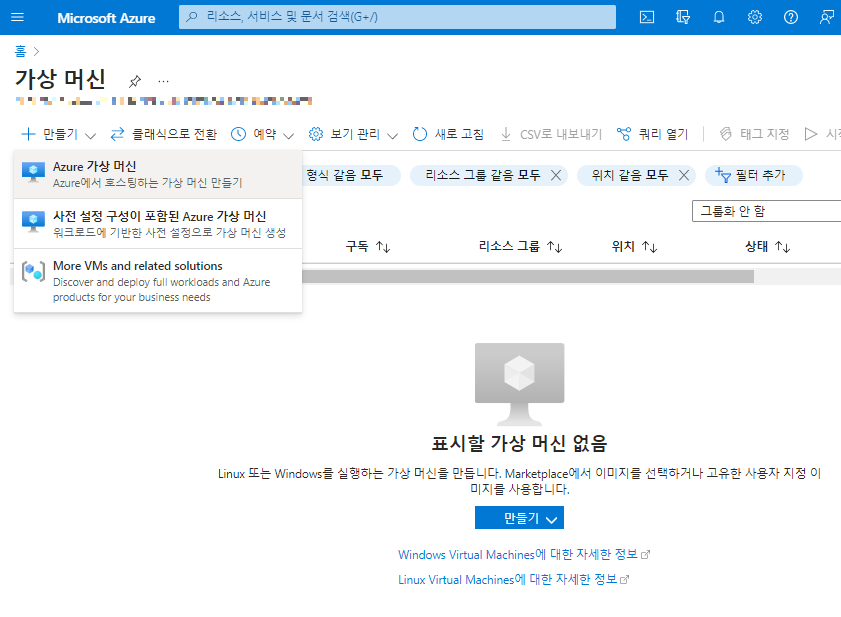Open the 형식 같음 모두 filter pill

coord(351,175)
